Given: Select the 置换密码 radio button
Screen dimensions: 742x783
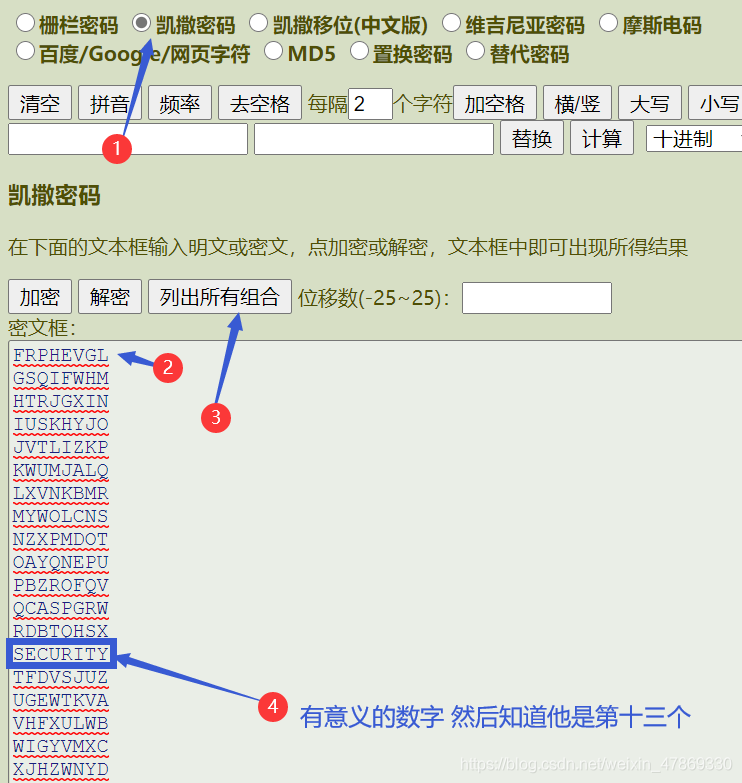Looking at the screenshot, I should click(x=359, y=51).
